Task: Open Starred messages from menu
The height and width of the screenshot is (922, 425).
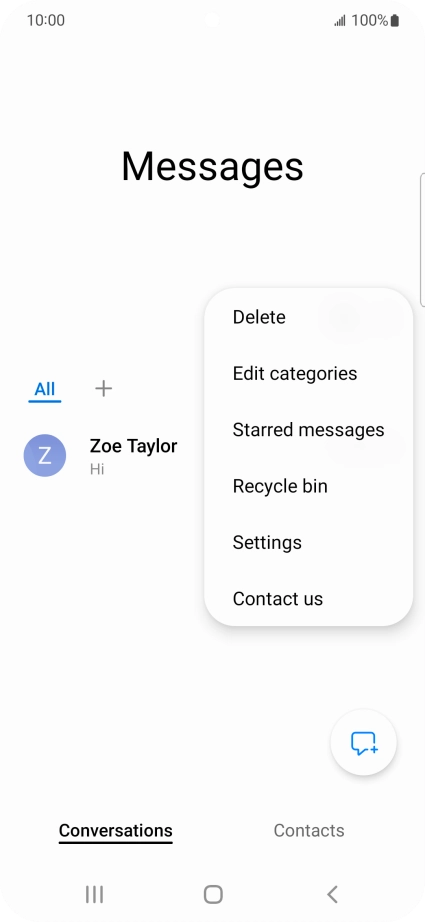Action: [309, 430]
